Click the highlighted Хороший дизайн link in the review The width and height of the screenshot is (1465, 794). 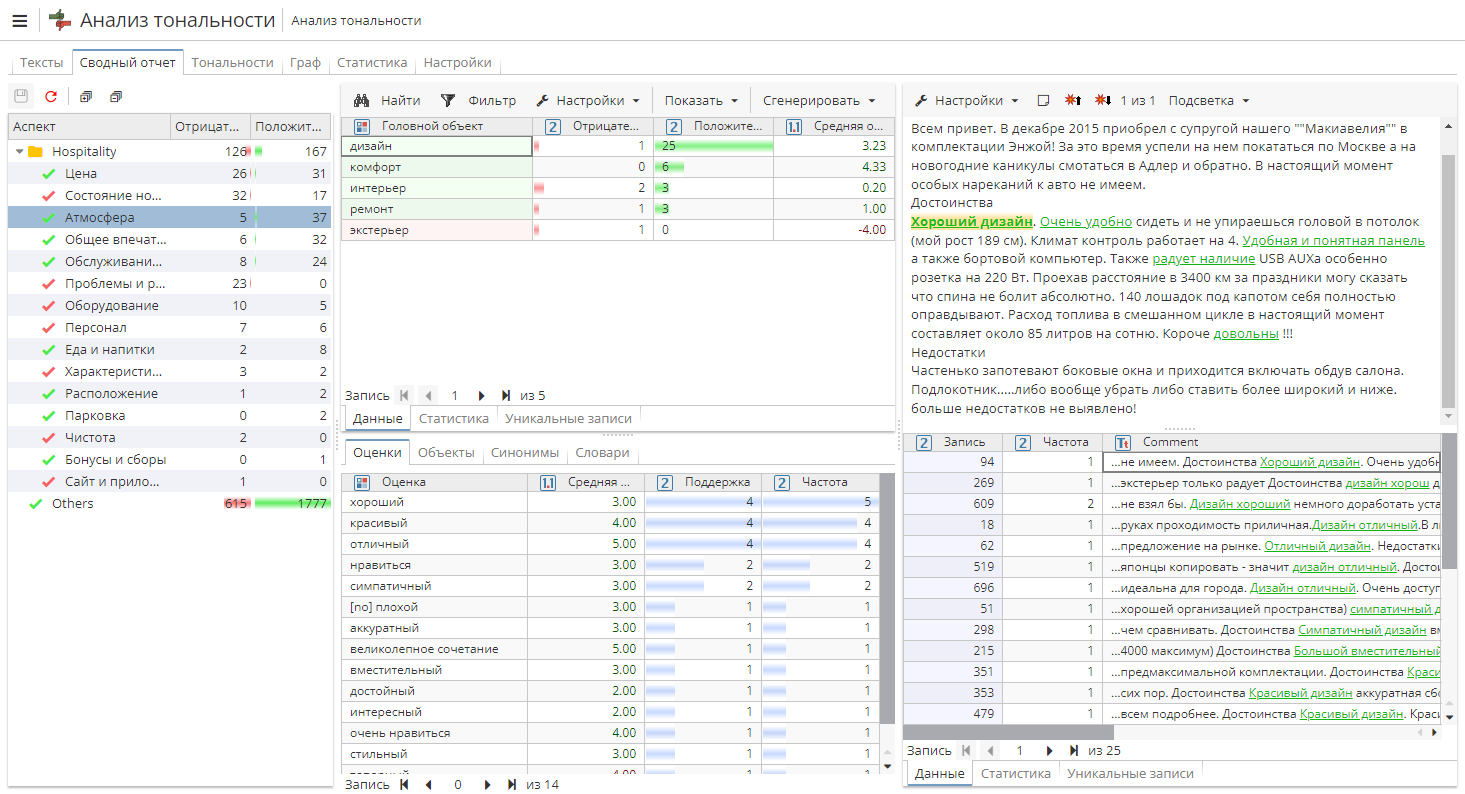[972, 222]
